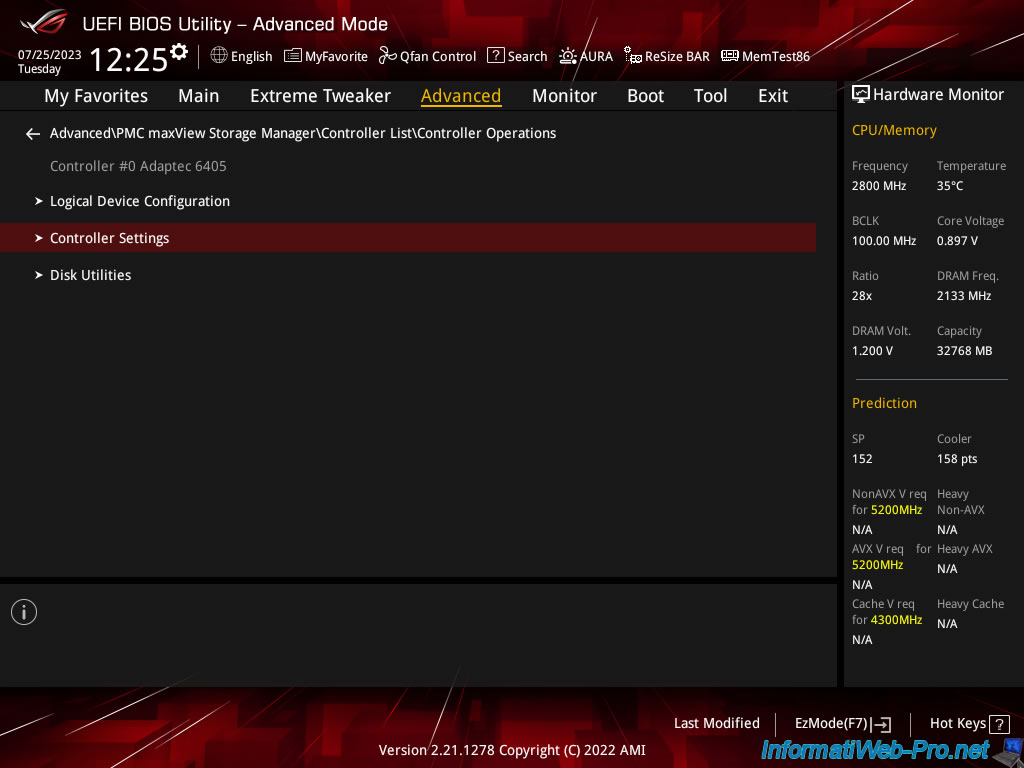Click the CPU/Memory heading
The height and width of the screenshot is (768, 1024).
pyautogui.click(x=894, y=131)
